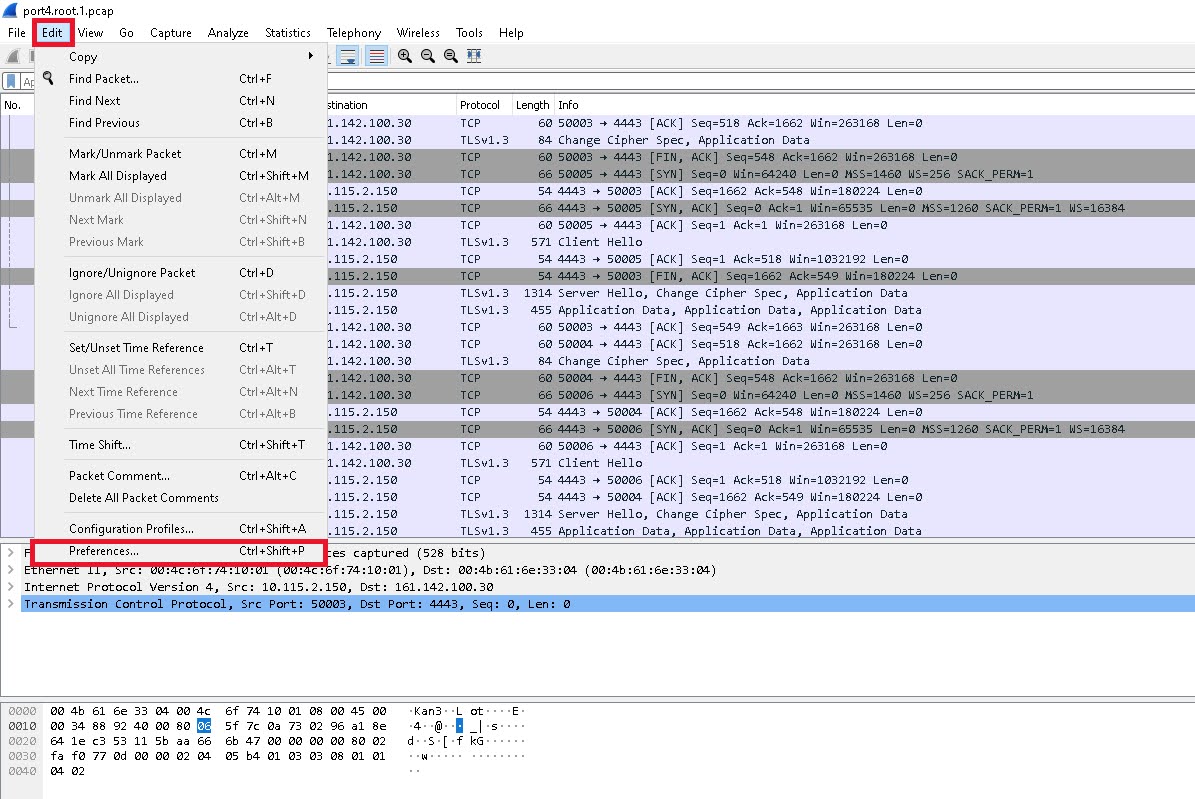Click the display filter bookmark icon
1195x799 pixels.
click(x=11, y=82)
